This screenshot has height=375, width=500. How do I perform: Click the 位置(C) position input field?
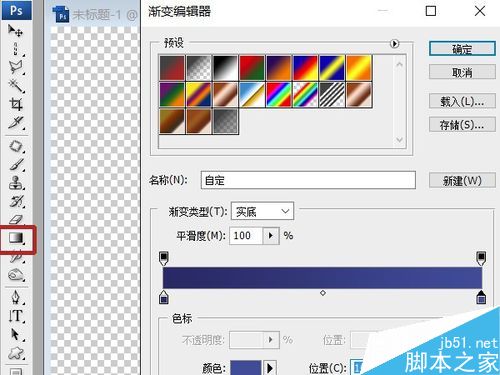[358, 367]
